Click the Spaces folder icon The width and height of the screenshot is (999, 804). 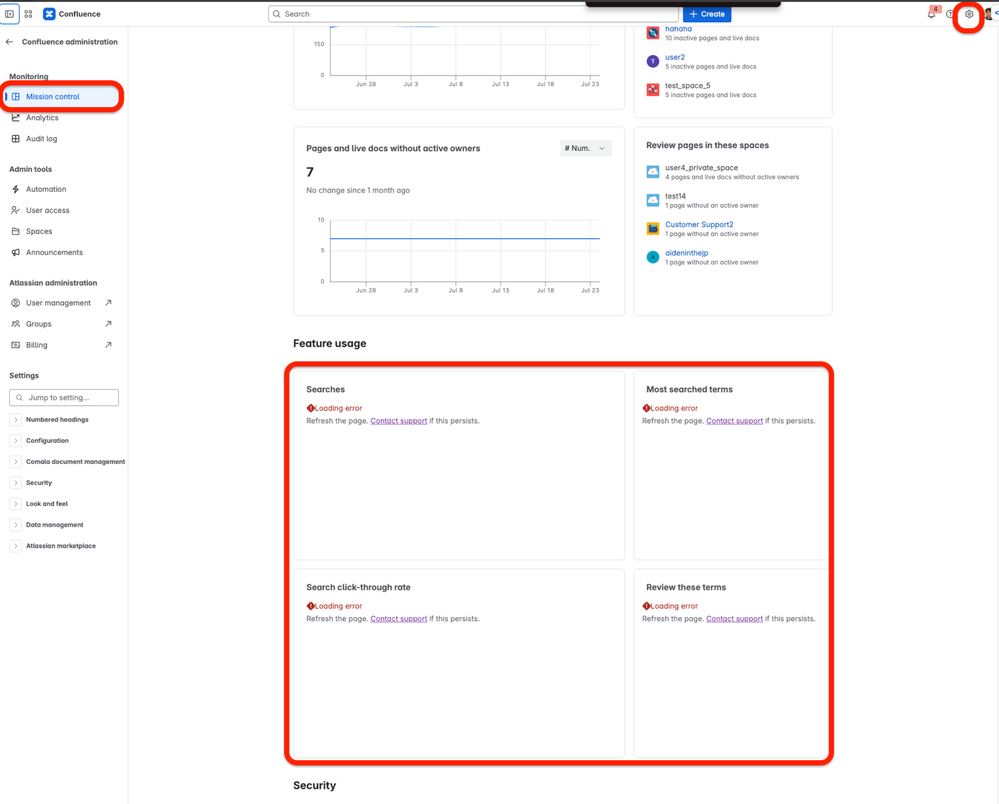point(16,231)
